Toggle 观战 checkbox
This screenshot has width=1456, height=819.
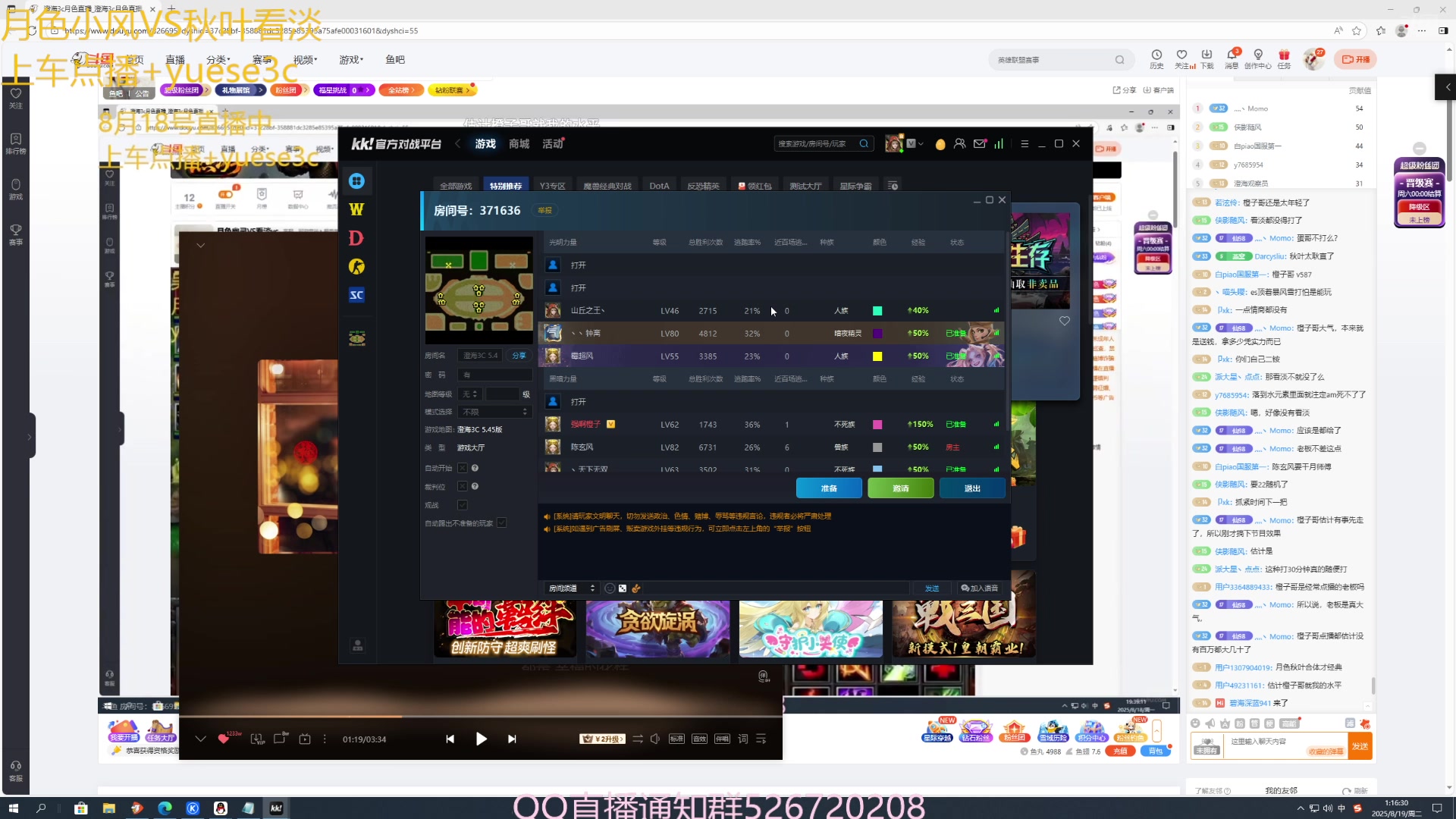[463, 505]
